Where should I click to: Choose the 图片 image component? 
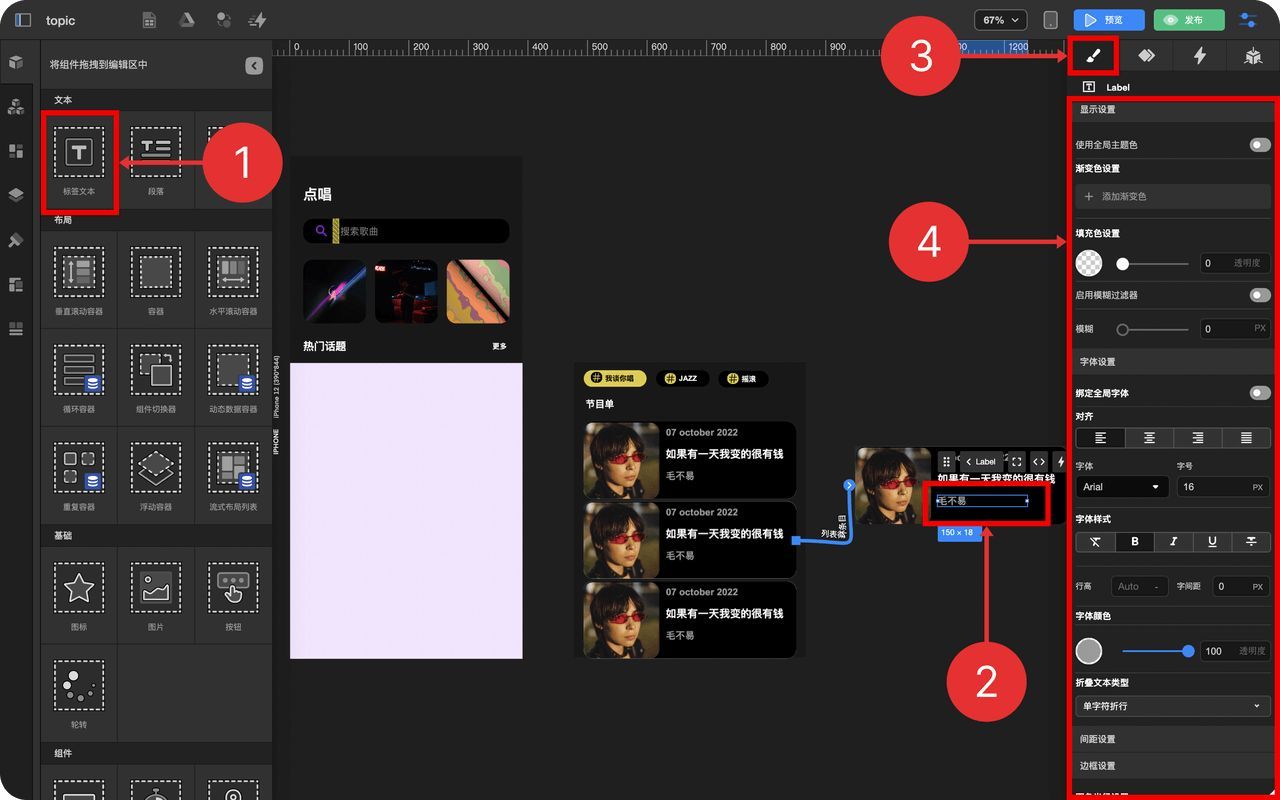tap(156, 596)
